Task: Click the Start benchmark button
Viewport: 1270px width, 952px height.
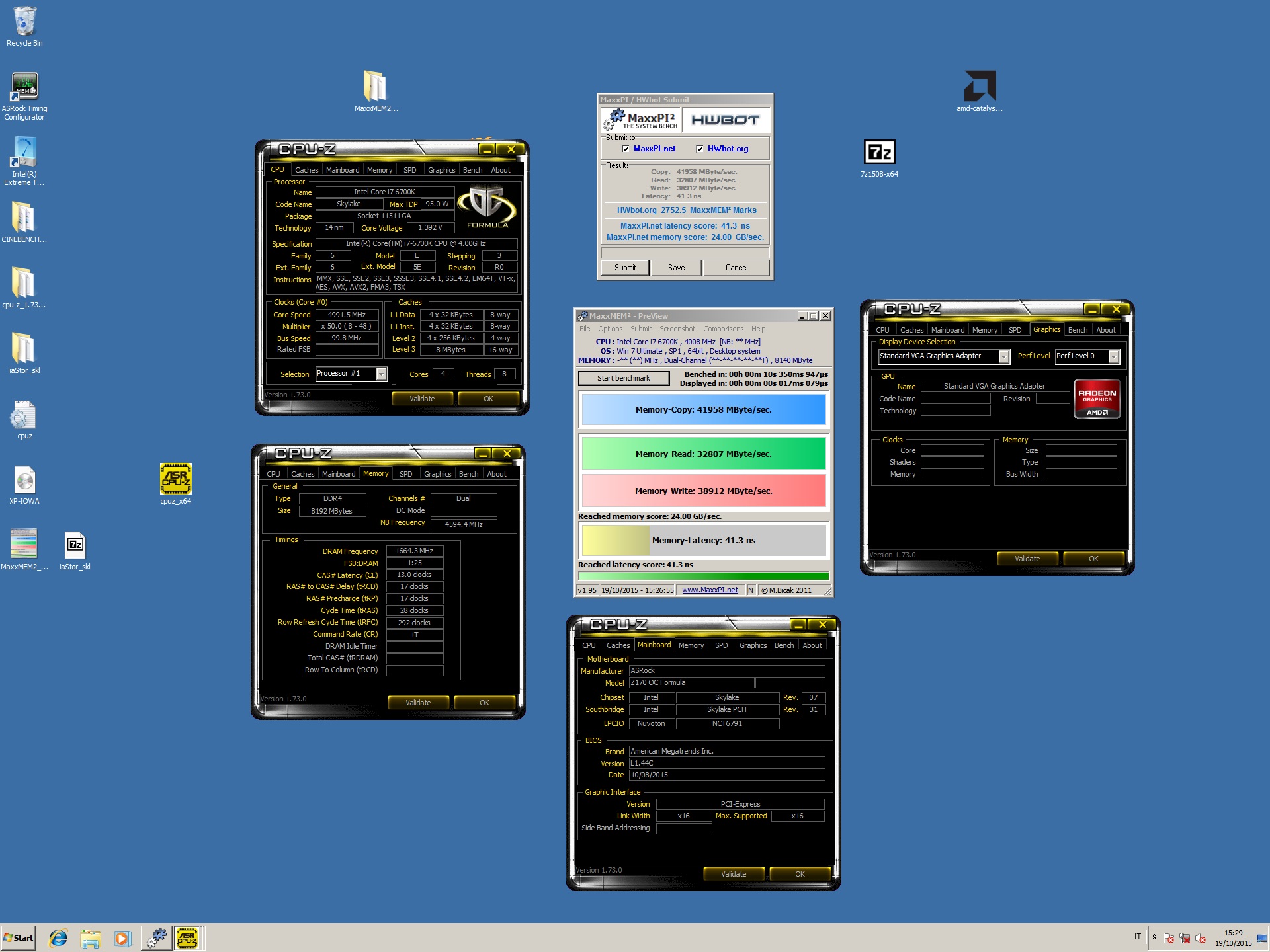Action: pos(623,378)
